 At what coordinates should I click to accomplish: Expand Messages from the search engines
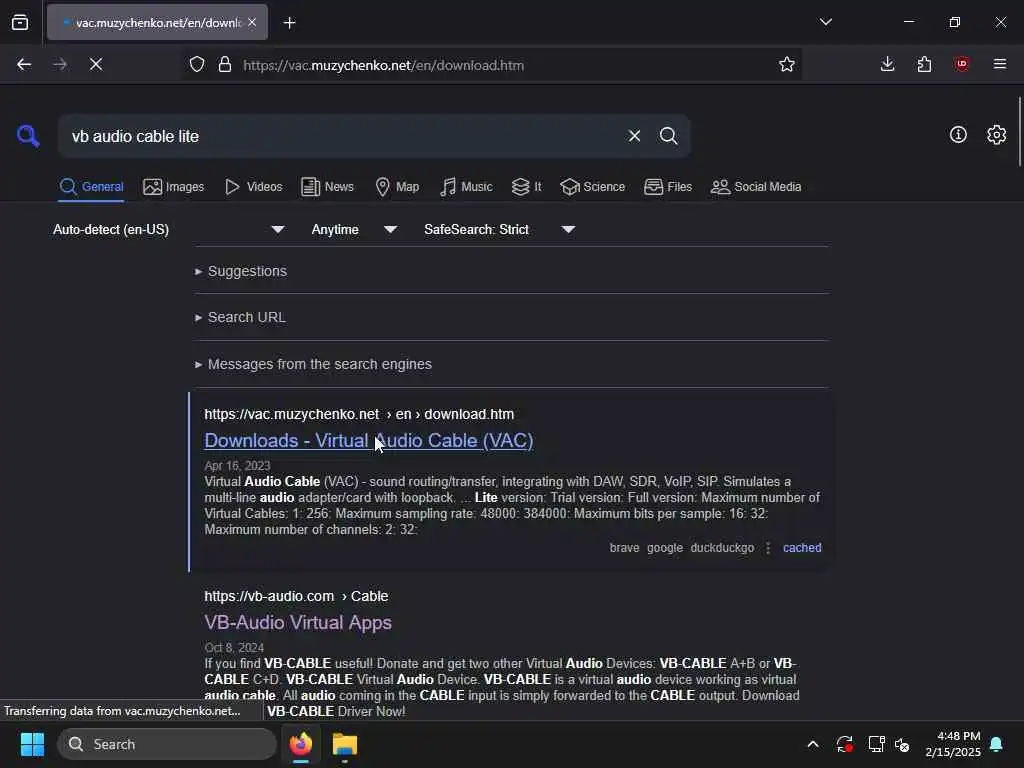313,364
